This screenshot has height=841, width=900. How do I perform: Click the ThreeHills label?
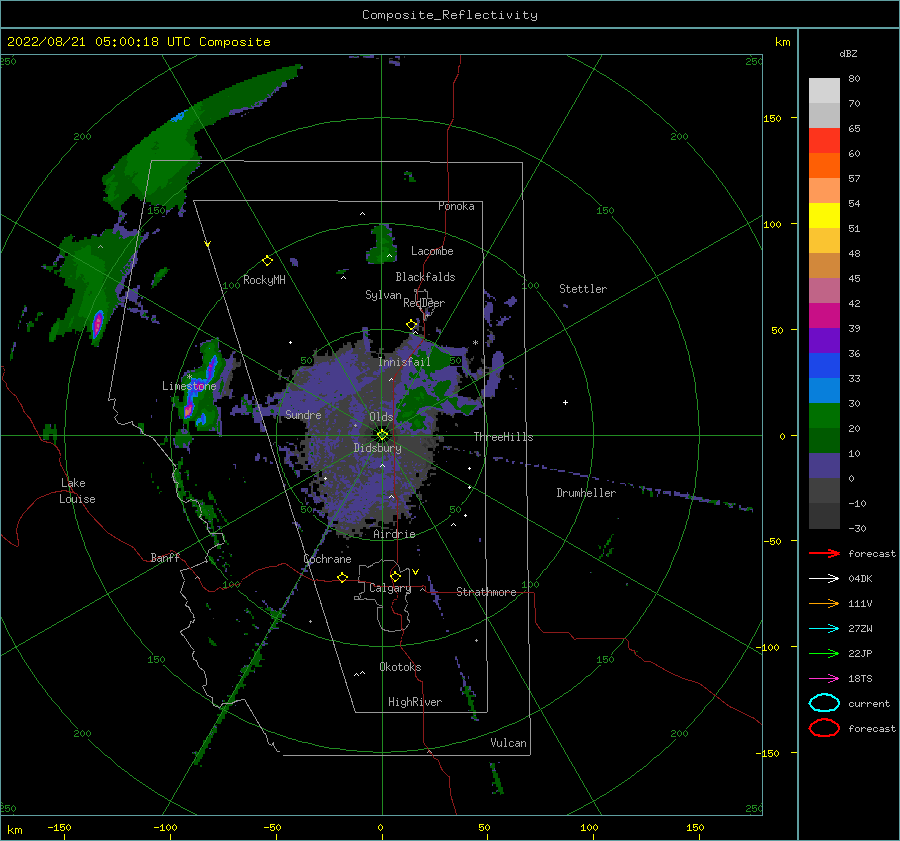click(x=503, y=437)
